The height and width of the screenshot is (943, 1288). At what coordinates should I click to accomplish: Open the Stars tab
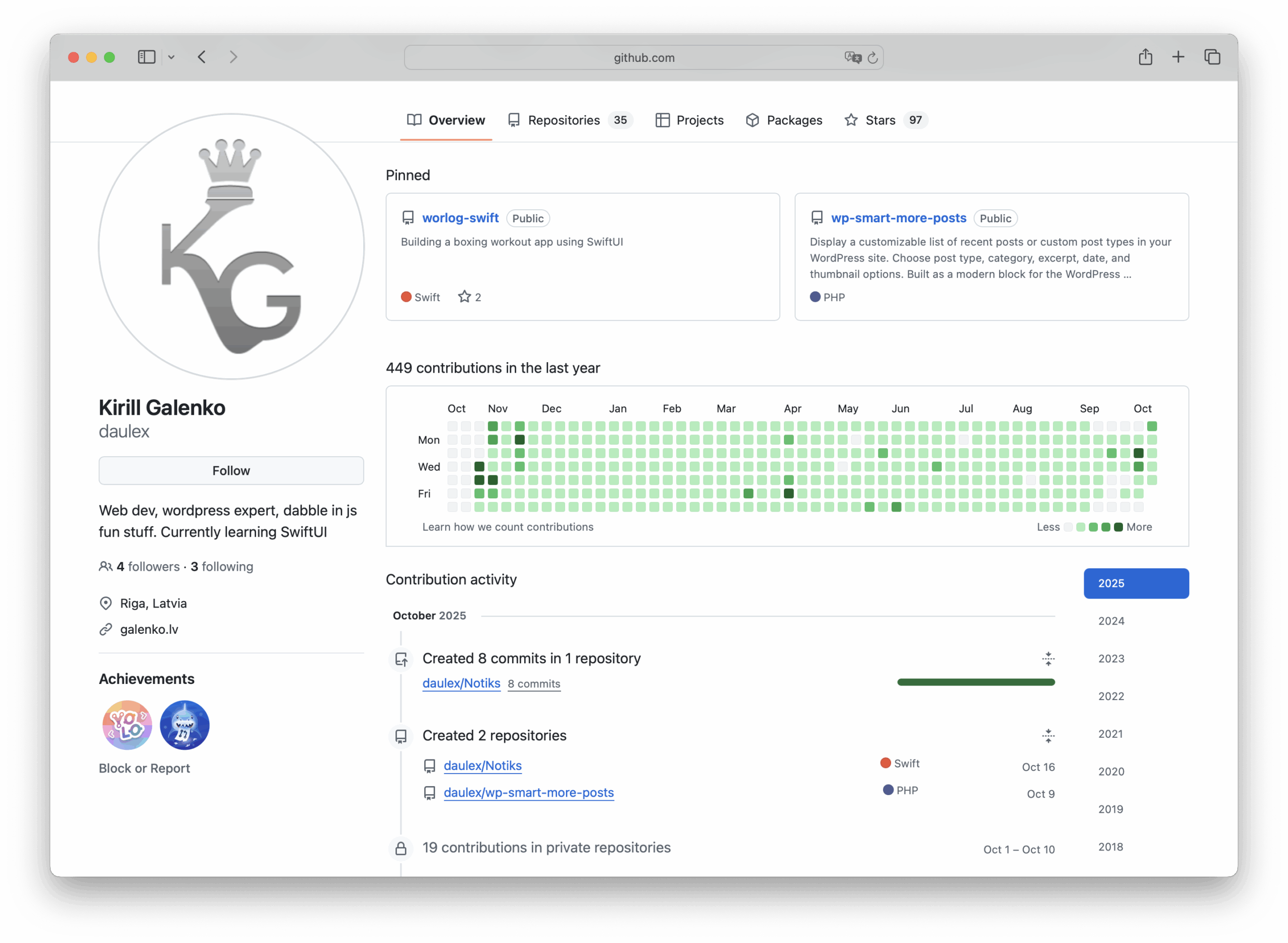879,120
